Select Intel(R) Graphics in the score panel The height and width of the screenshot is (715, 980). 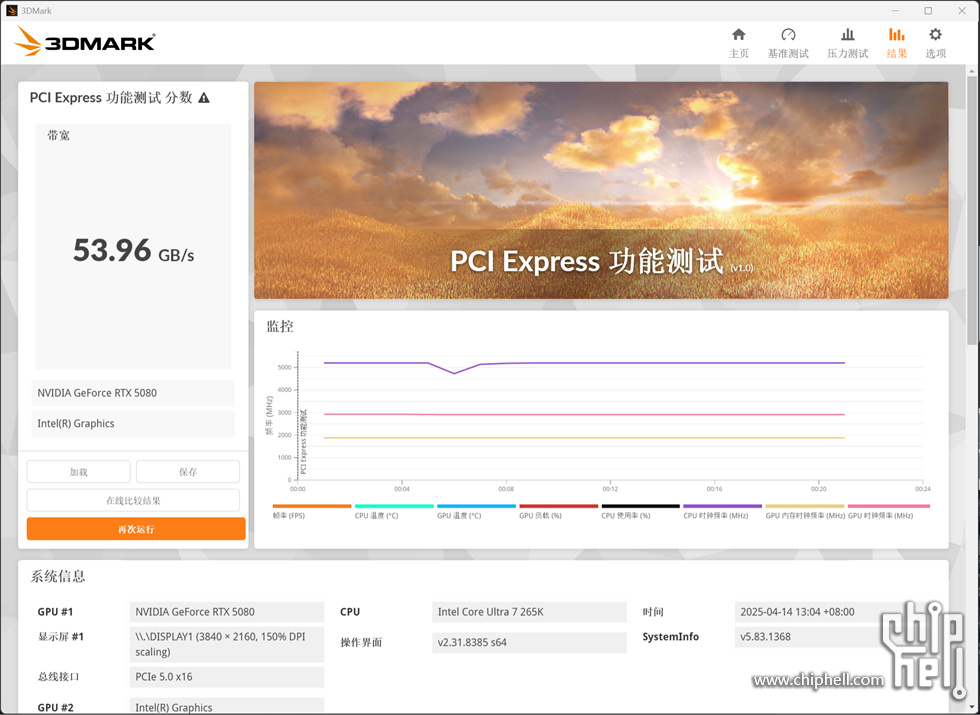[x=132, y=423]
